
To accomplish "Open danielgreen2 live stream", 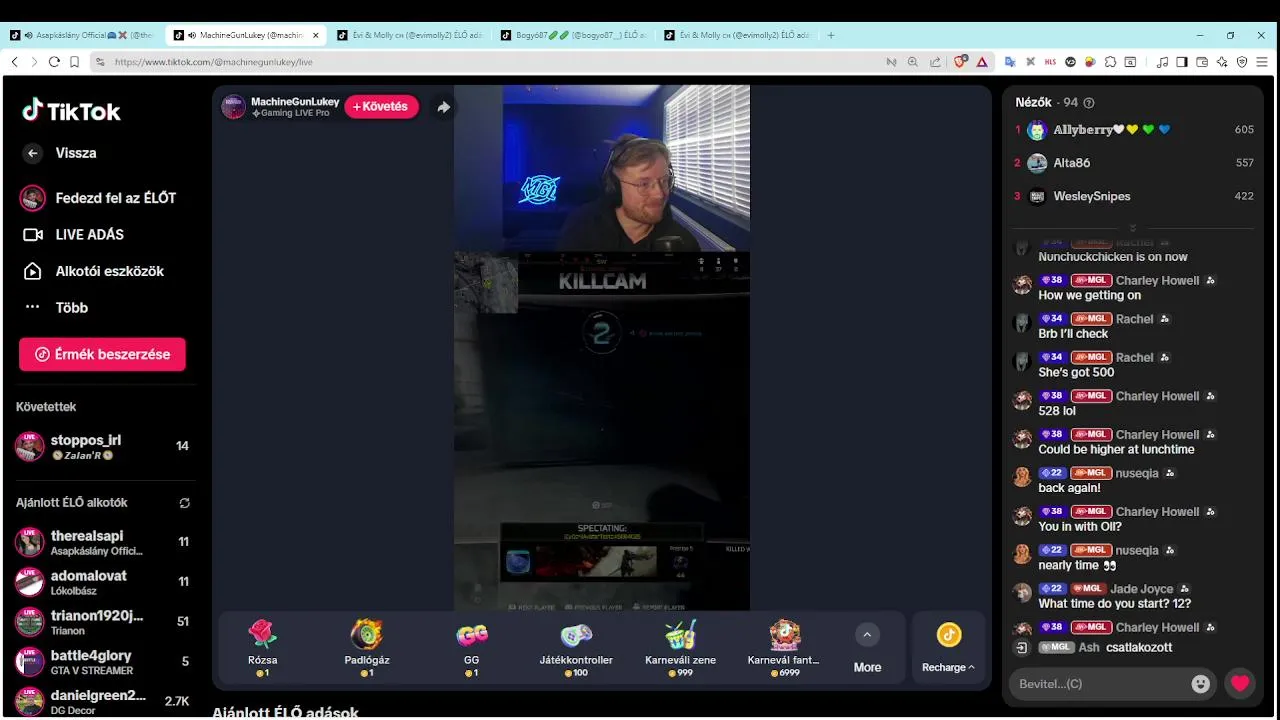I will [x=102, y=701].
